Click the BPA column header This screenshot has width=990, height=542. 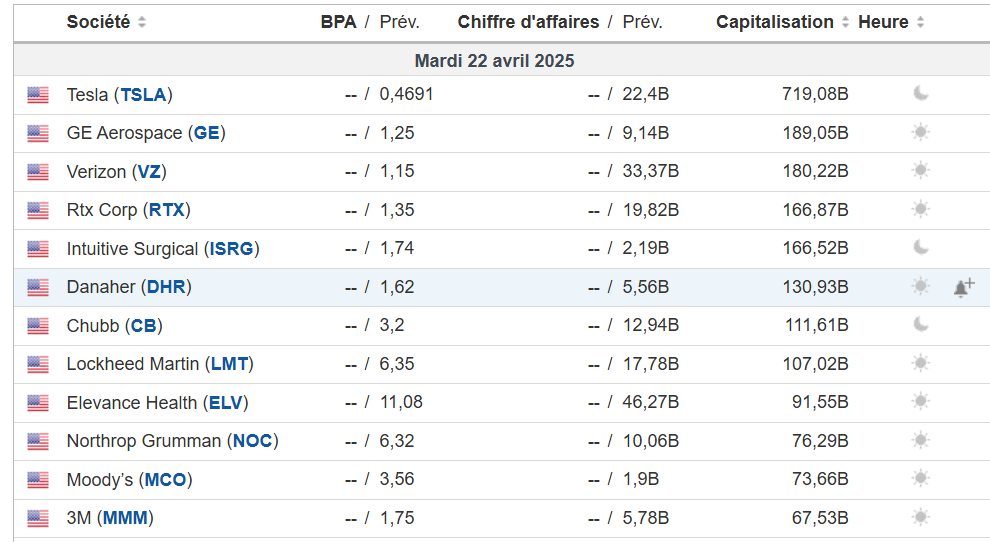click(338, 22)
